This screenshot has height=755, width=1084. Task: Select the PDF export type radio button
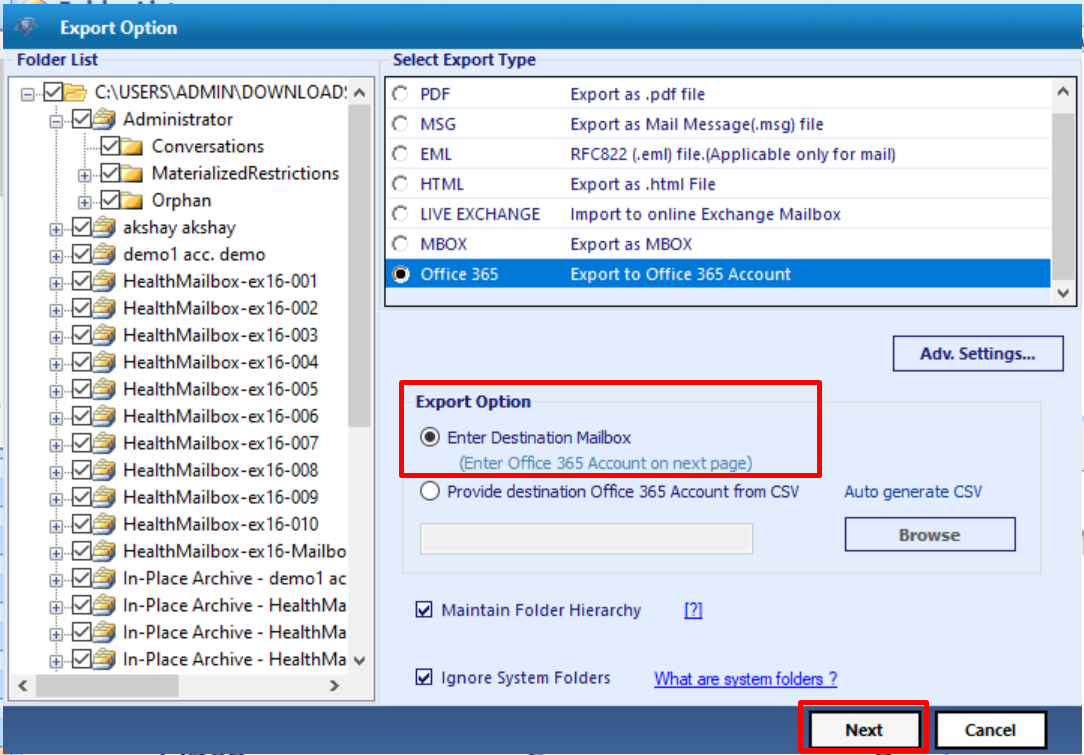click(x=400, y=93)
